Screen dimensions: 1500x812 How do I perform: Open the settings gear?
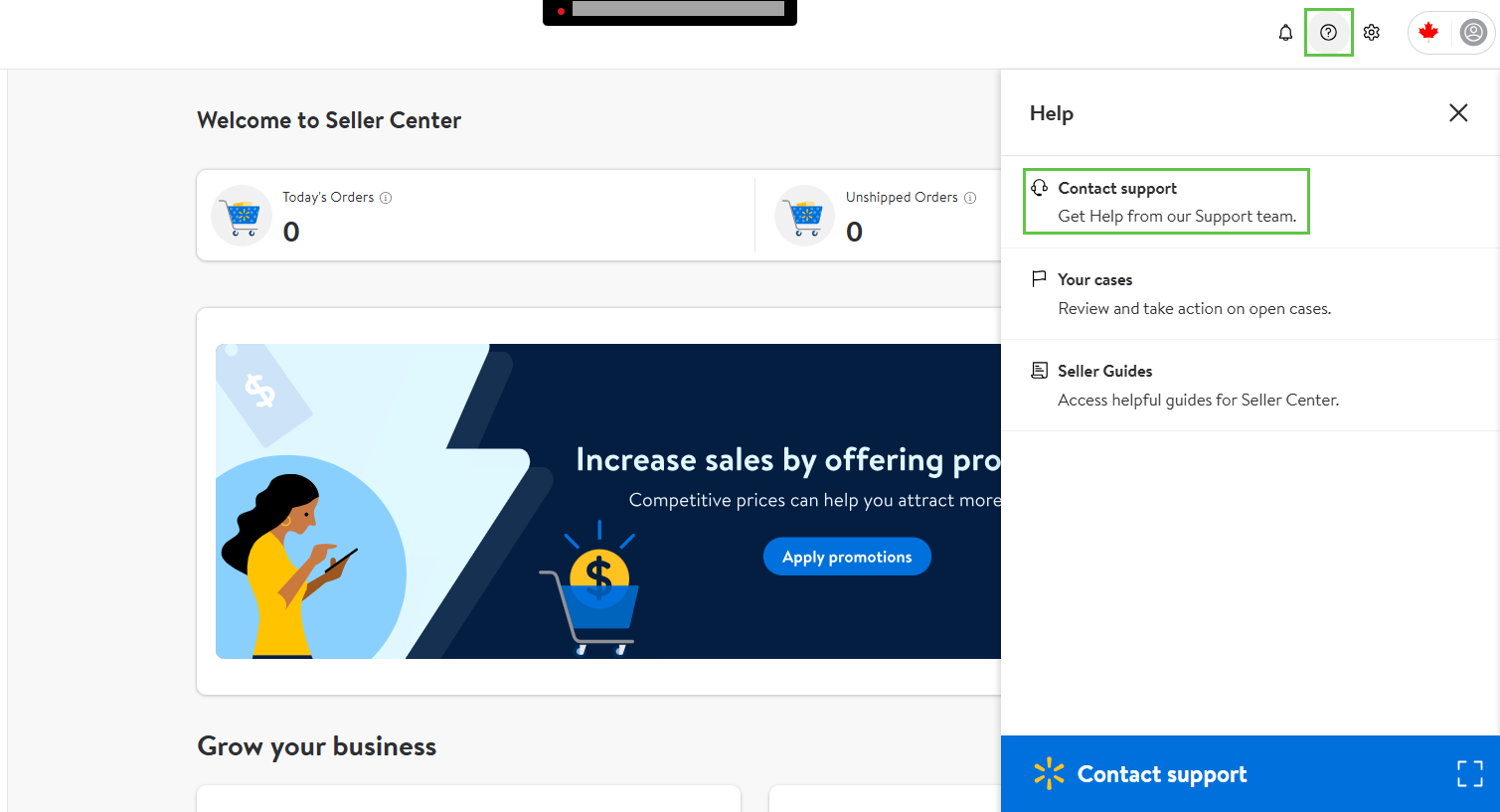pos(1372,33)
